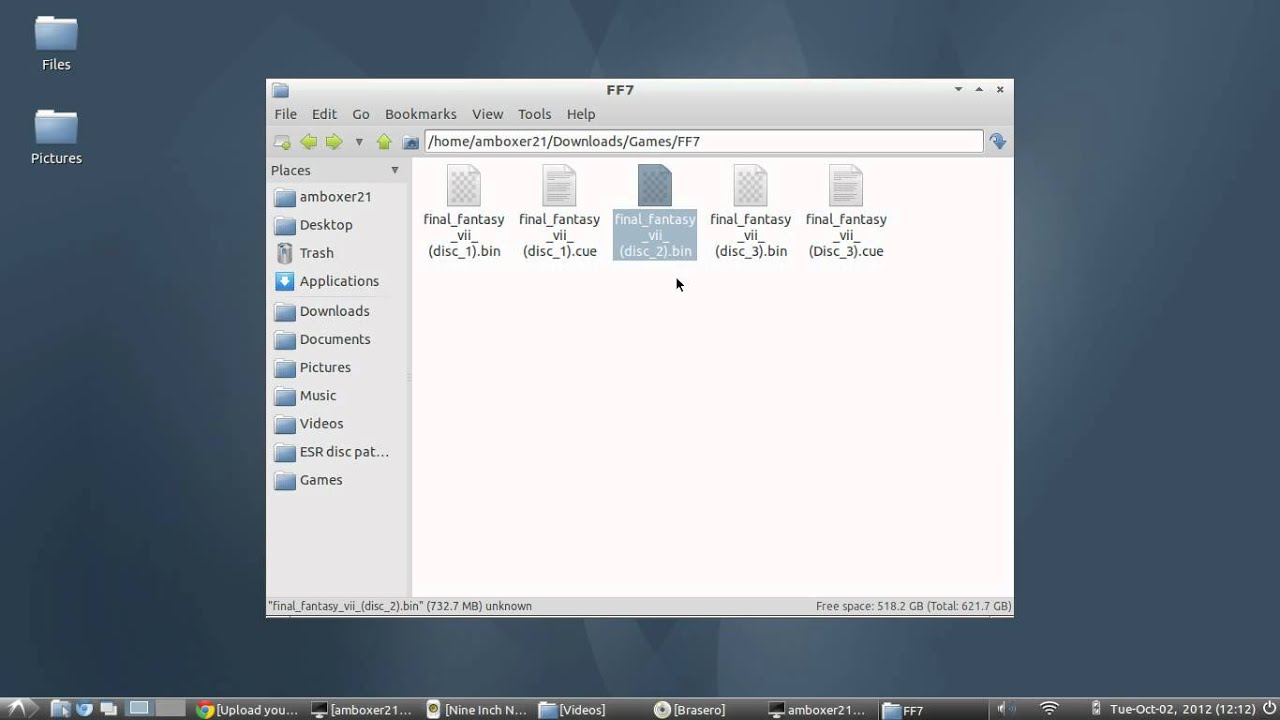Click the jump-to-path button beside address bar
The width and height of the screenshot is (1280, 720).
click(x=997, y=142)
